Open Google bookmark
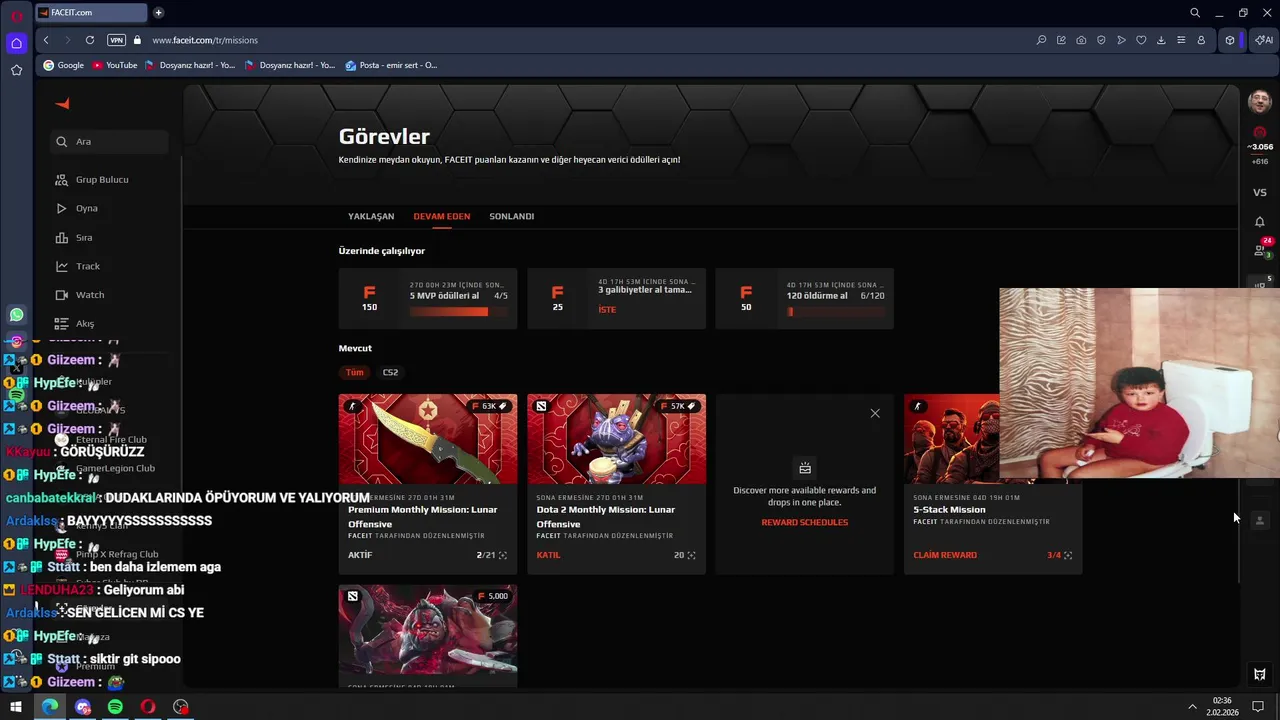Viewport: 1280px width, 720px height. point(63,65)
